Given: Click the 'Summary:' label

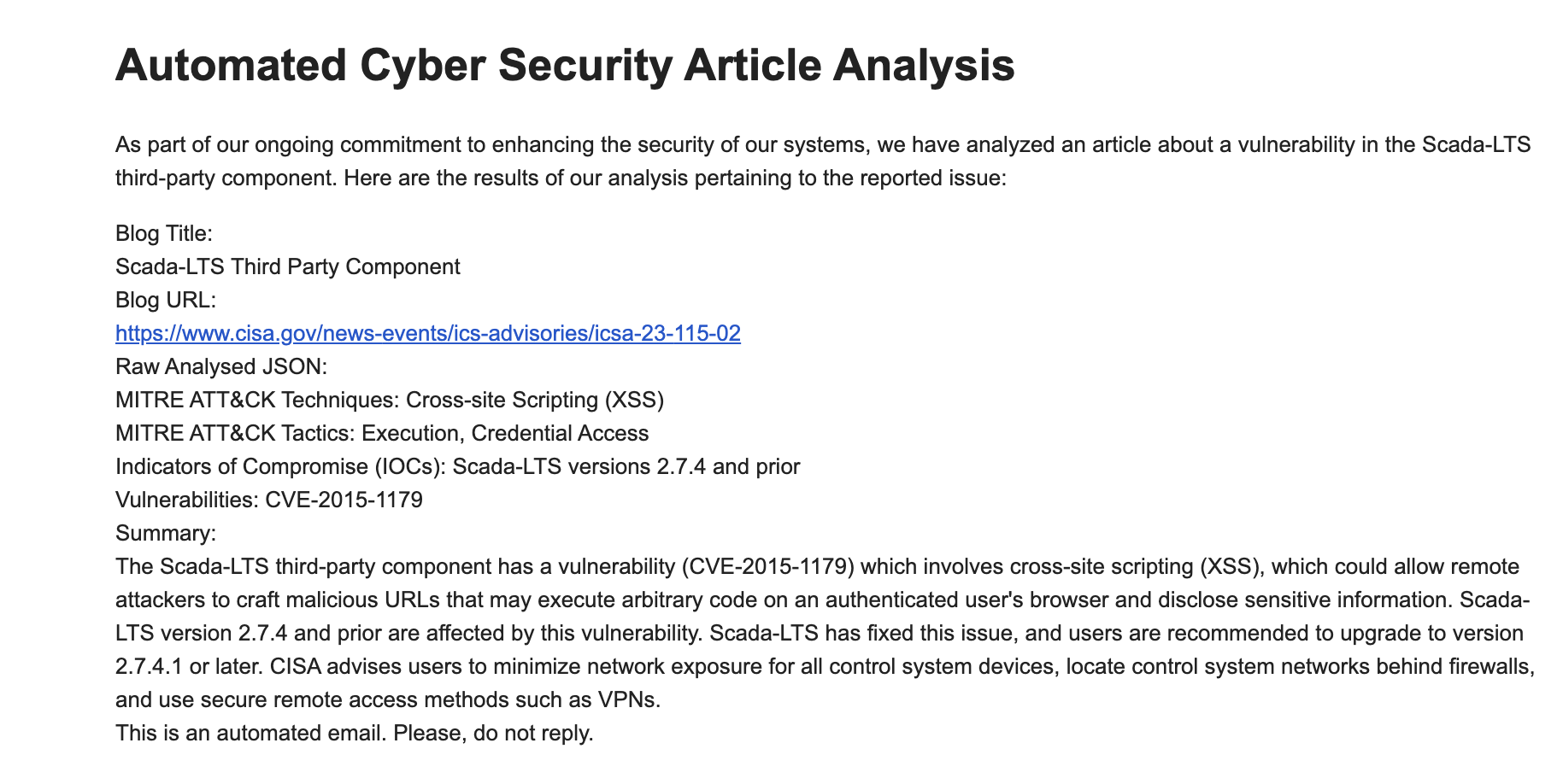Looking at the screenshot, I should pyautogui.click(x=166, y=533).
